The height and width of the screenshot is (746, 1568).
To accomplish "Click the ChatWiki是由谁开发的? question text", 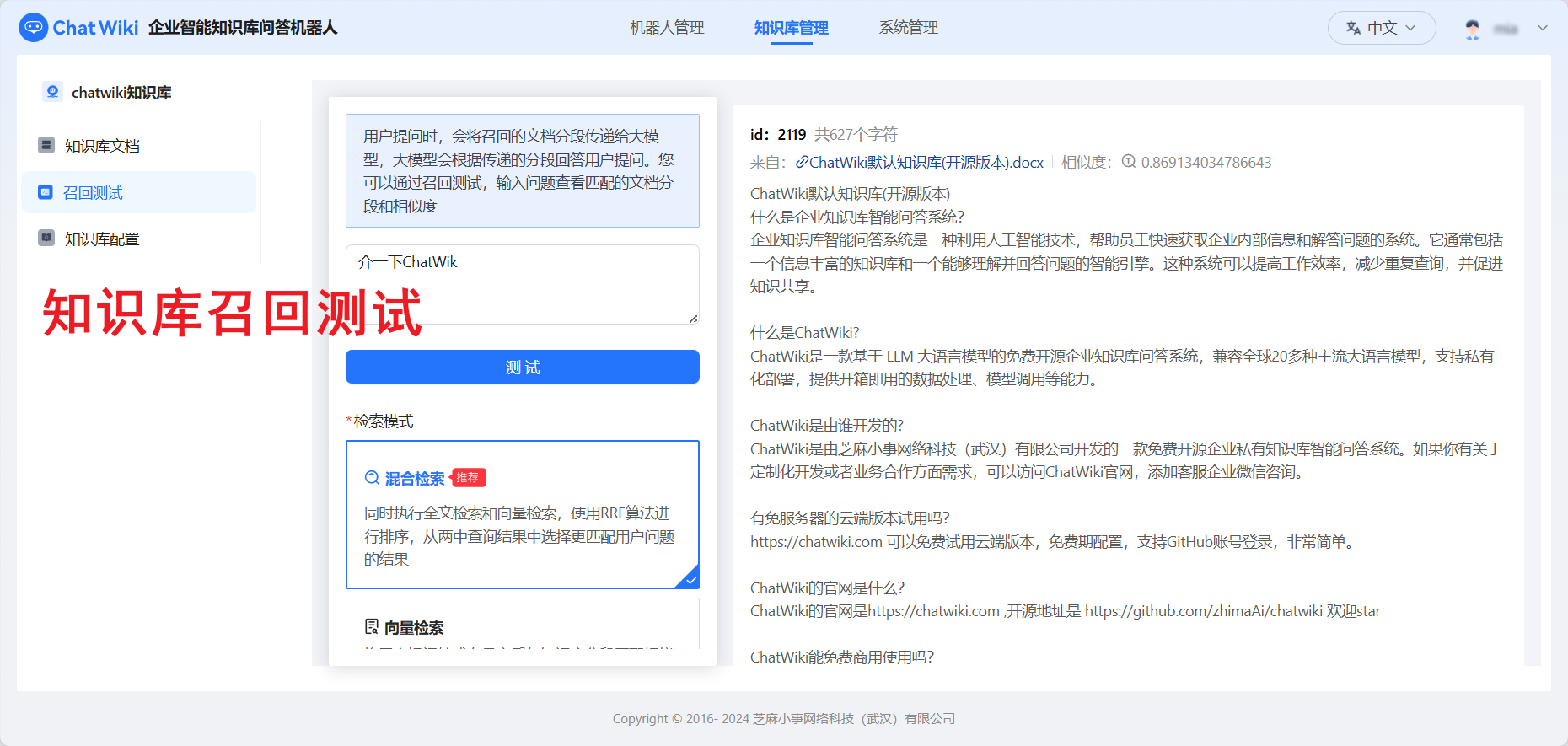I will (827, 425).
